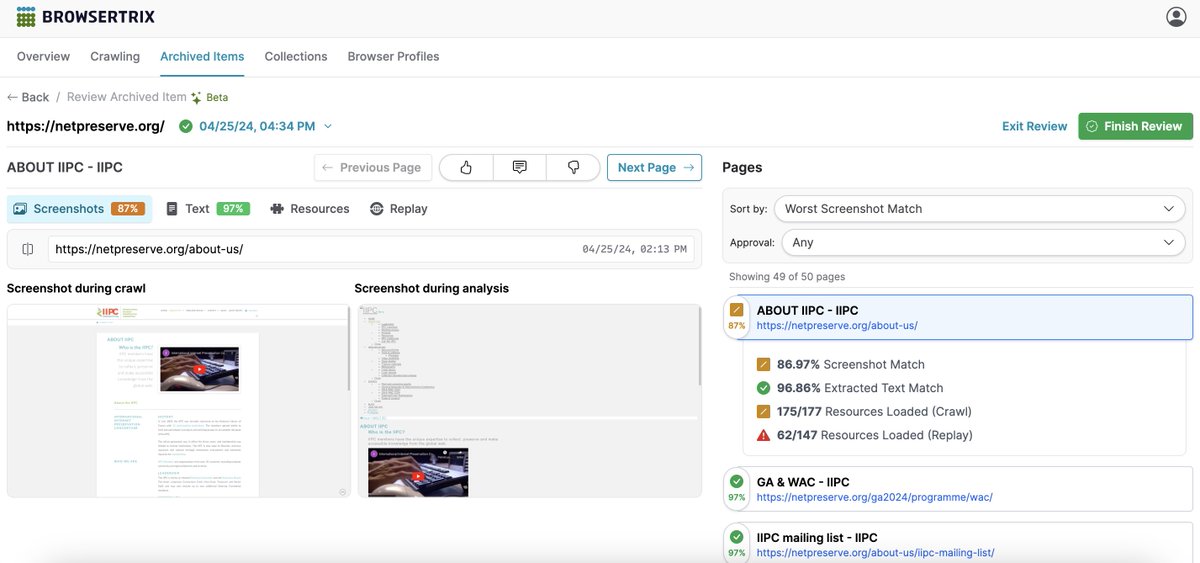This screenshot has height=563, width=1200.
Task: Click the 87% badge on Screenshots tab
Action: click(x=128, y=209)
